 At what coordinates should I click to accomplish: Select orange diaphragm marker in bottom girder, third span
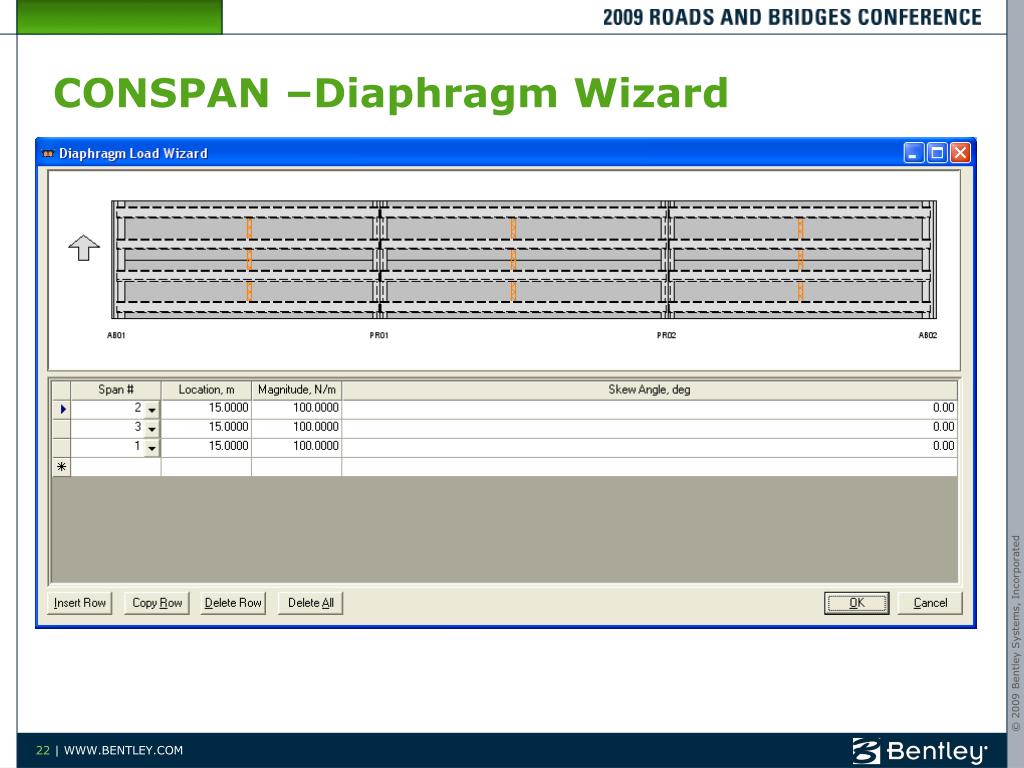801,291
